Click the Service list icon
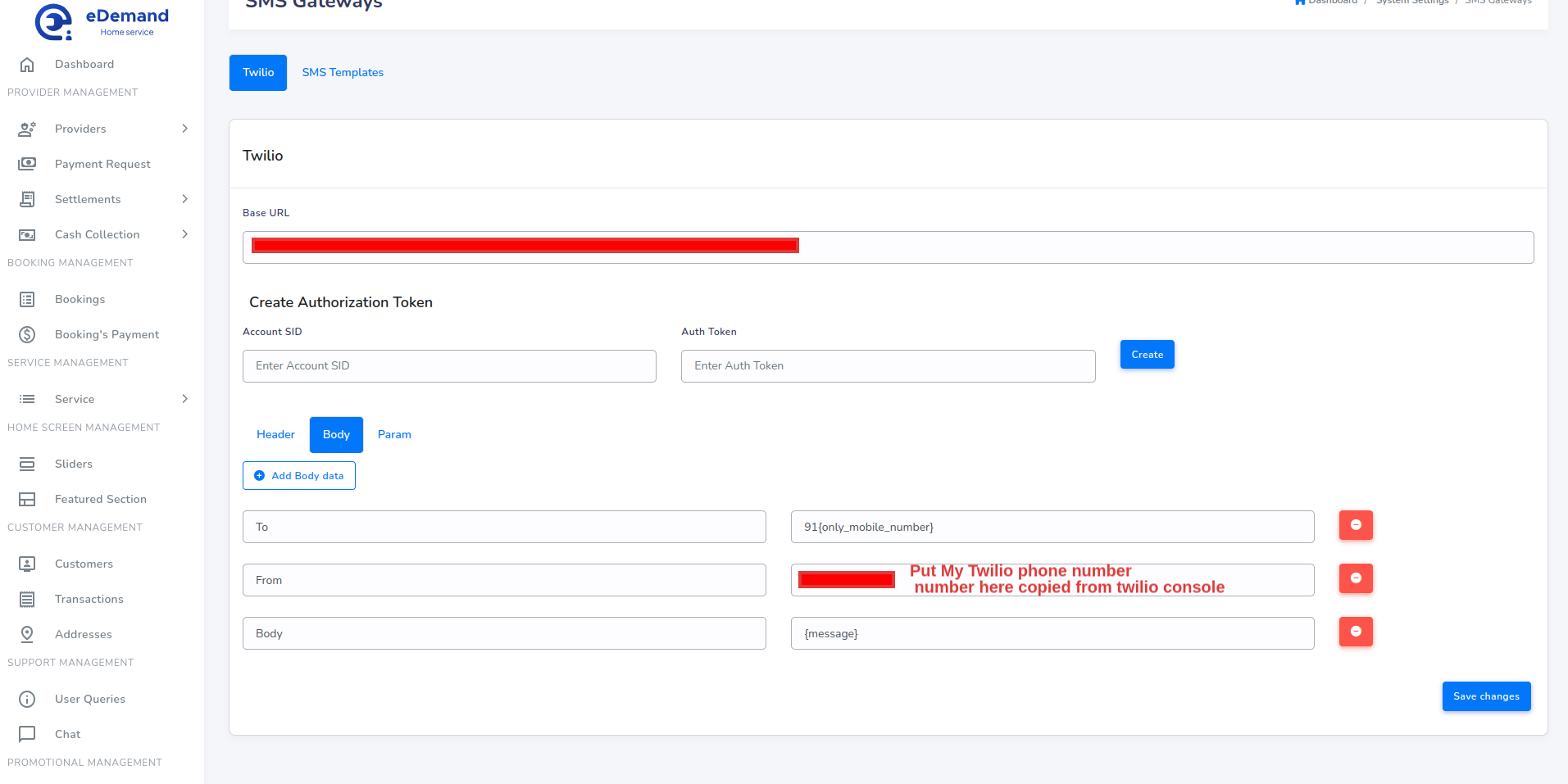1568x784 pixels. click(x=27, y=399)
